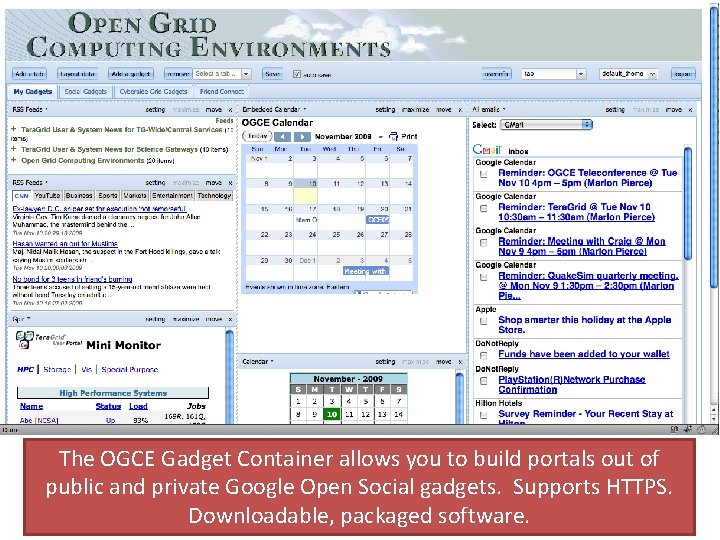Open the GMail account Select dropdown
This screenshot has height=540, width=720.
[x=546, y=124]
